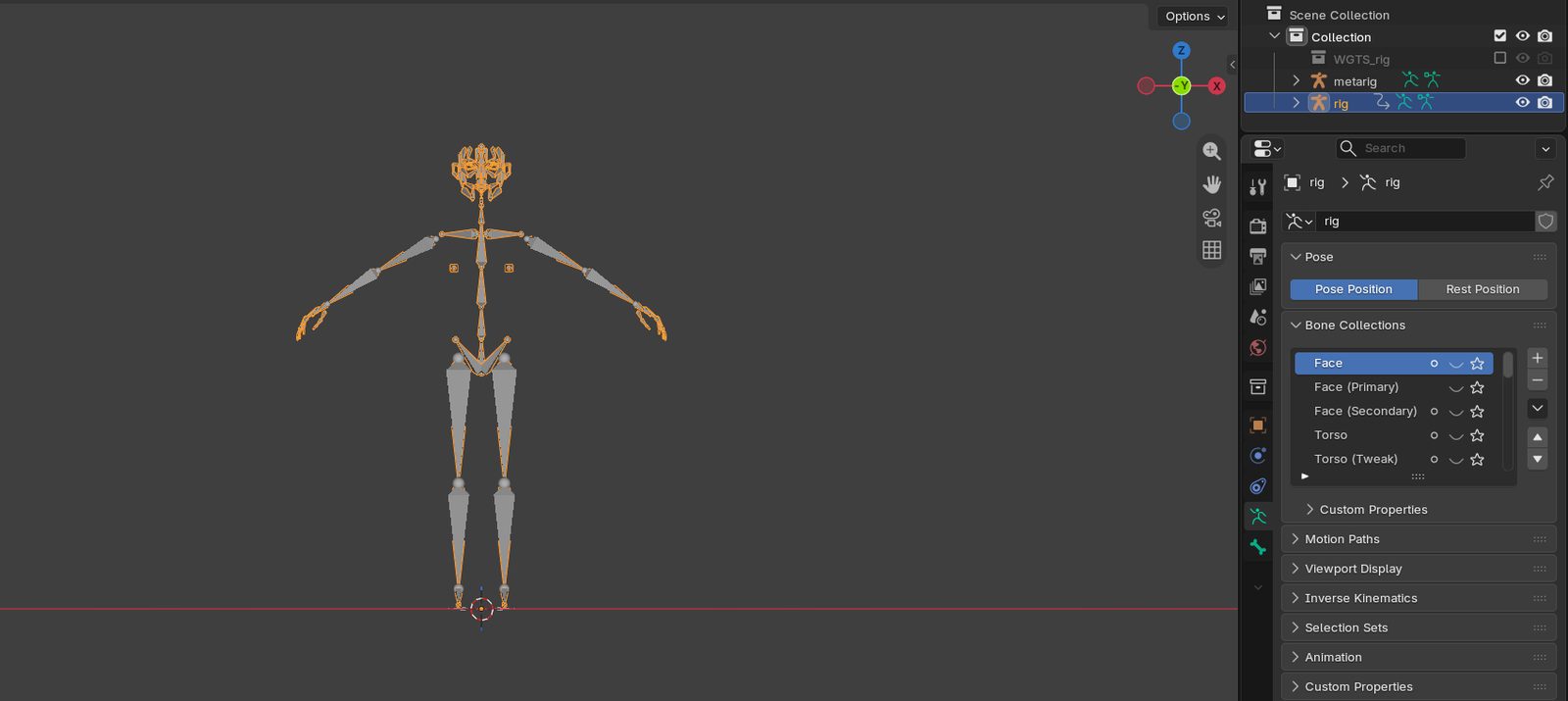The image size is (1568, 701).
Task: Click the viewport zoom magnifier icon
Action: tap(1212, 151)
